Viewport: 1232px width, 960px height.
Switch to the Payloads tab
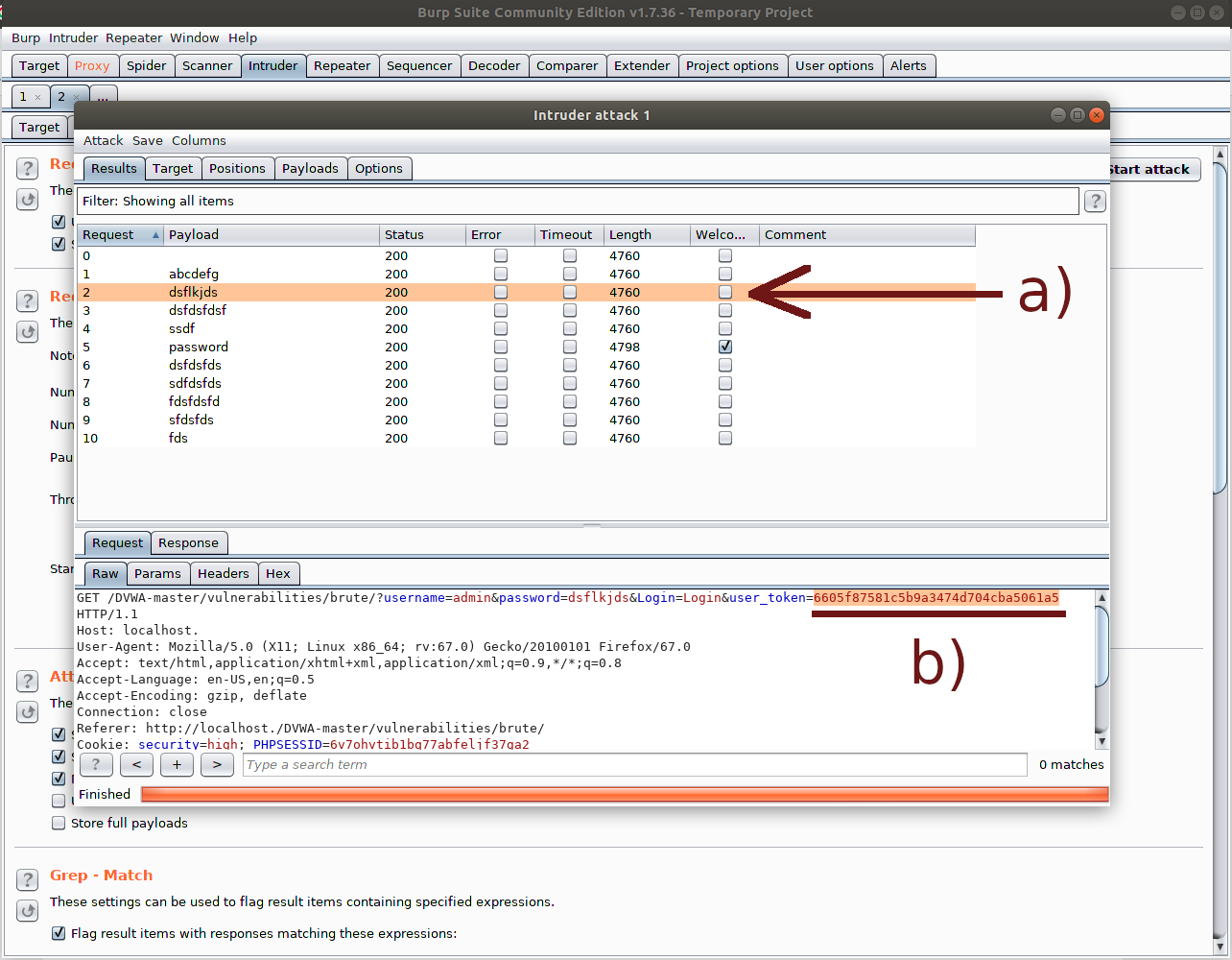coord(310,168)
